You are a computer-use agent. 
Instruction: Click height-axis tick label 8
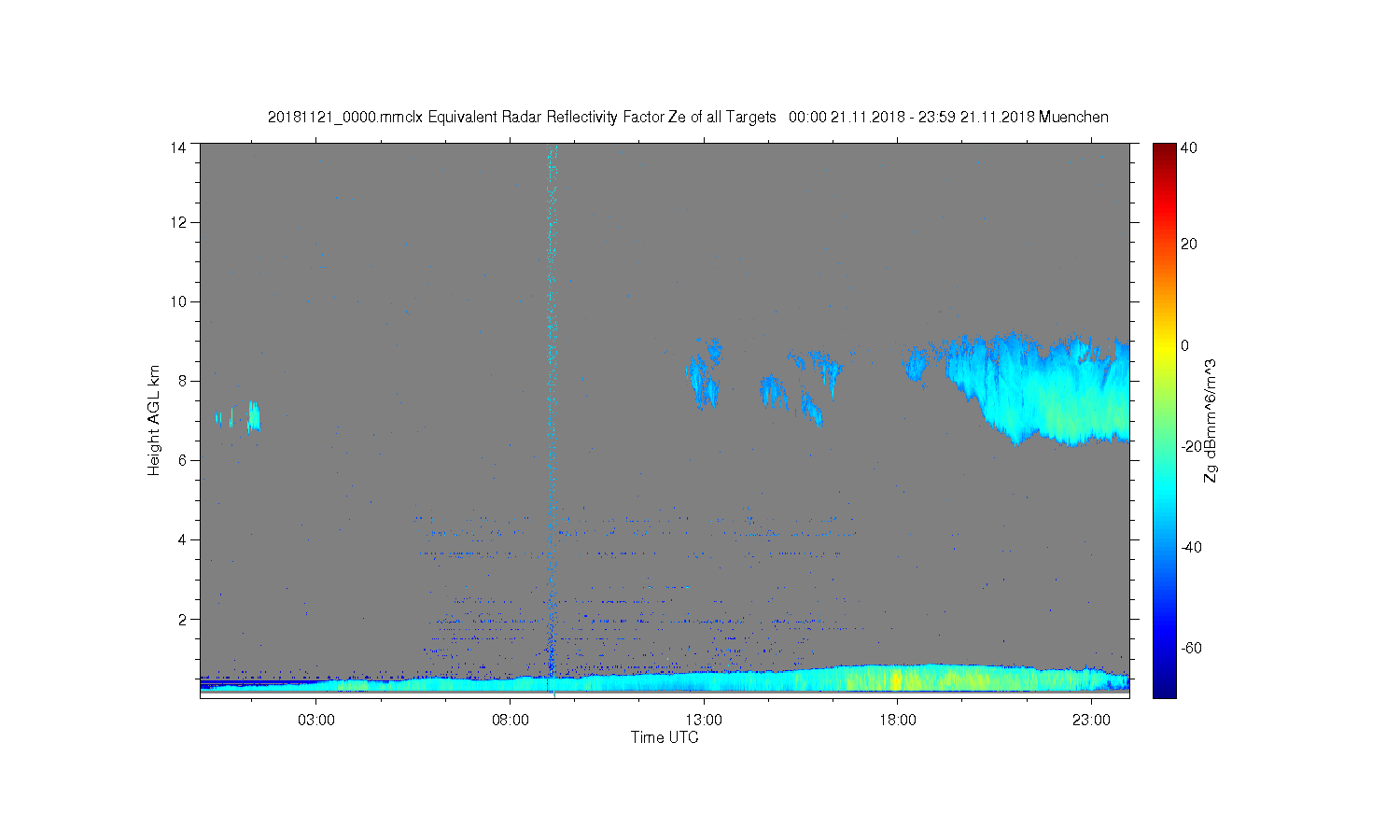coord(182,381)
